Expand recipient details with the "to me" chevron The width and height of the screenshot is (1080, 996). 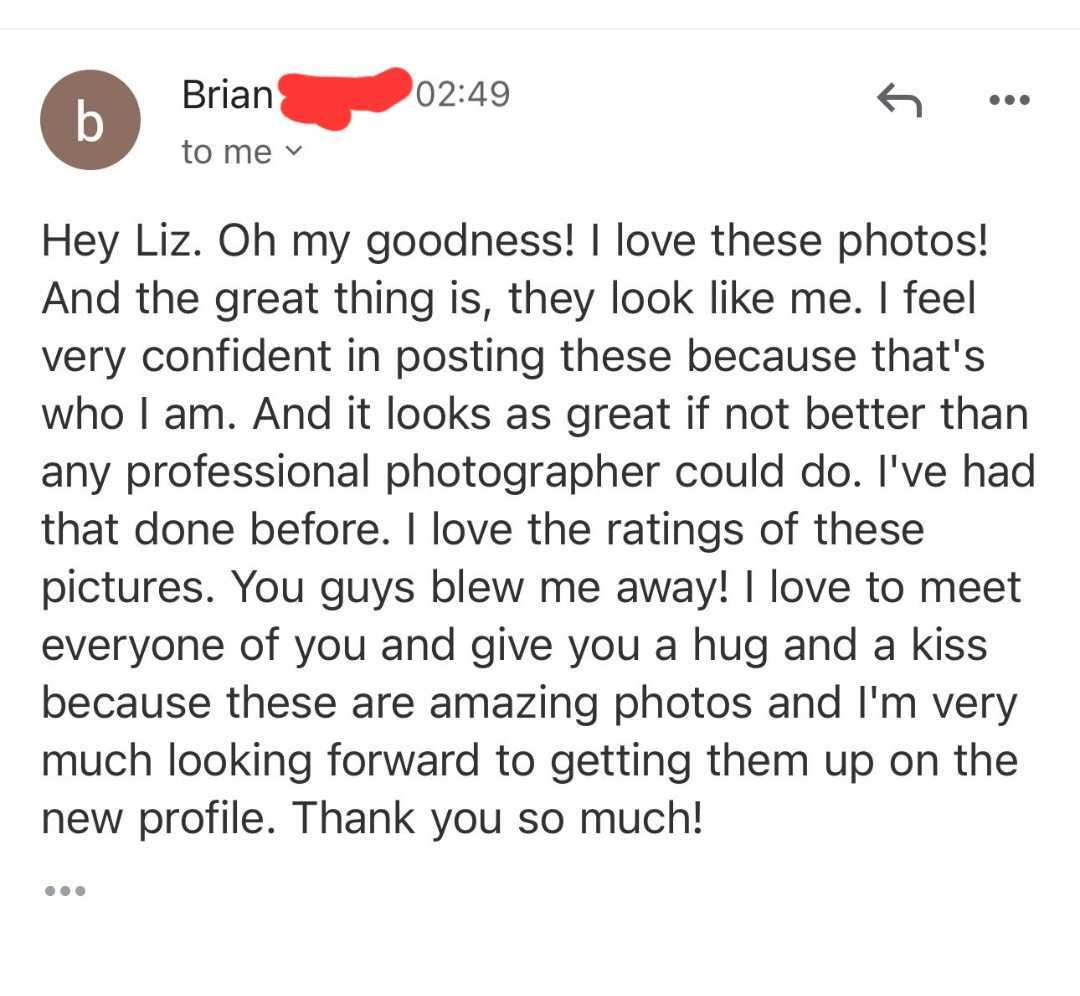(292, 152)
